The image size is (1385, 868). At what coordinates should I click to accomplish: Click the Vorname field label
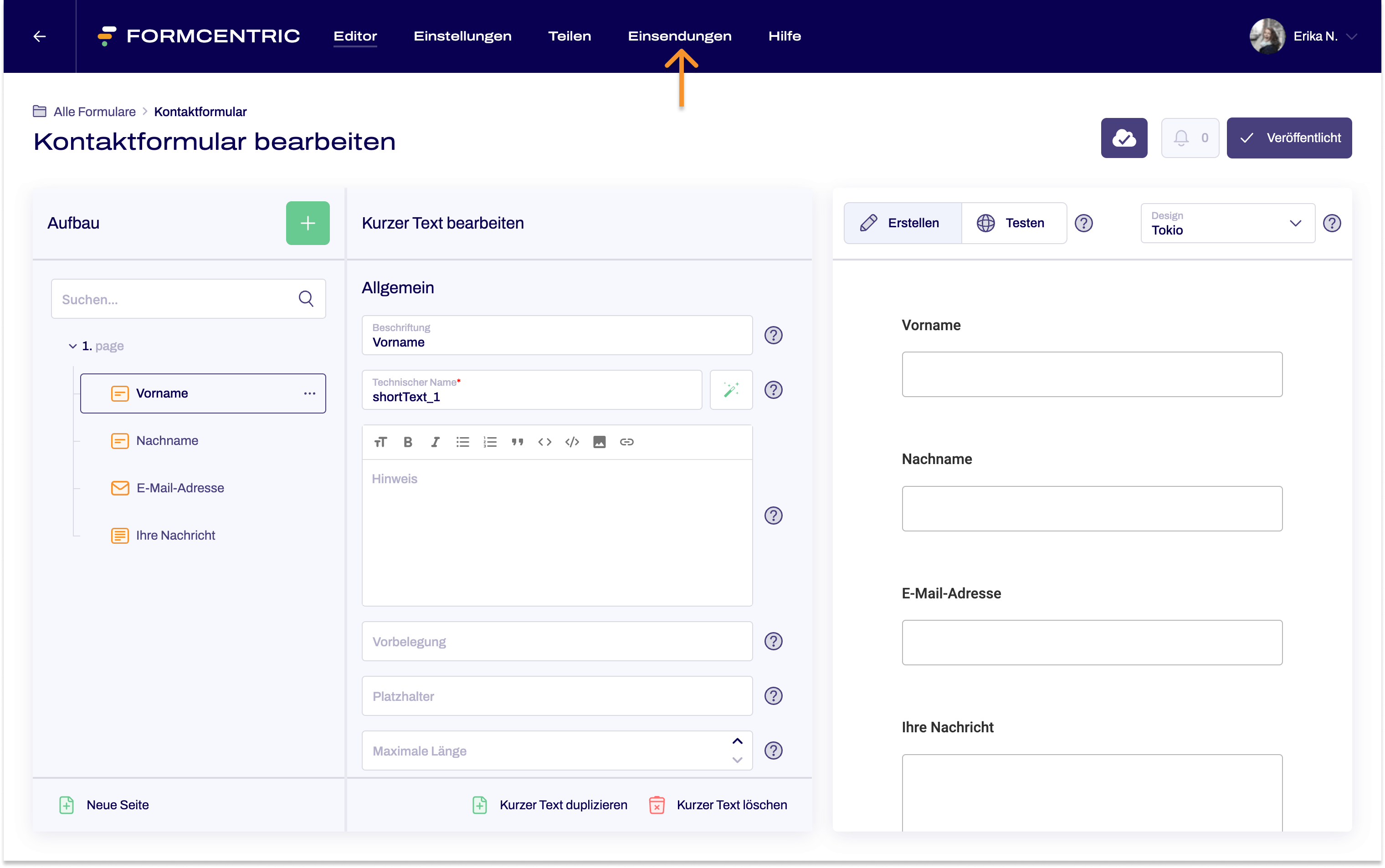tap(929, 324)
